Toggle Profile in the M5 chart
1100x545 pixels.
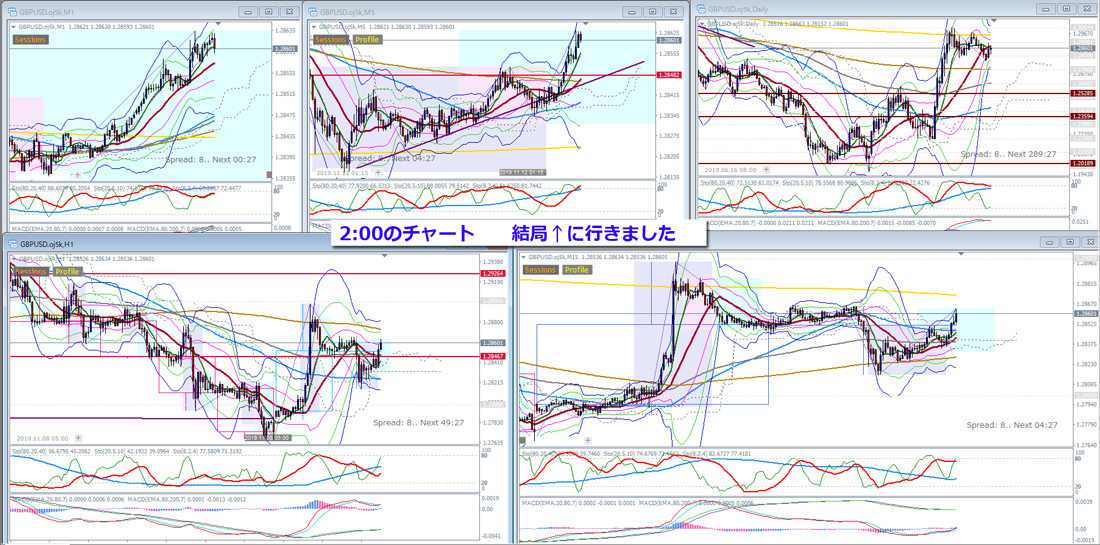[x=367, y=40]
